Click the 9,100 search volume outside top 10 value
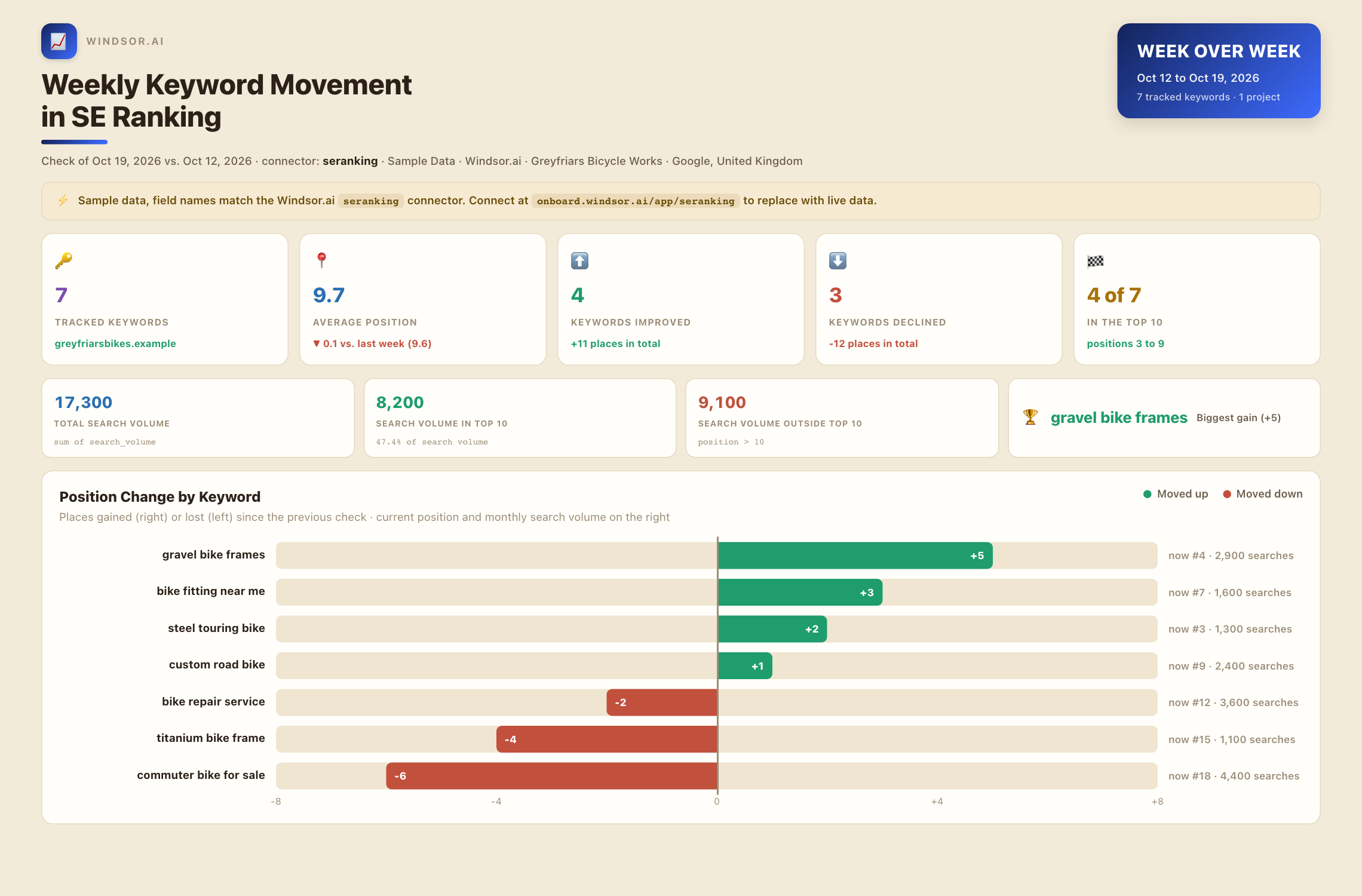The height and width of the screenshot is (896, 1362). tap(722, 403)
